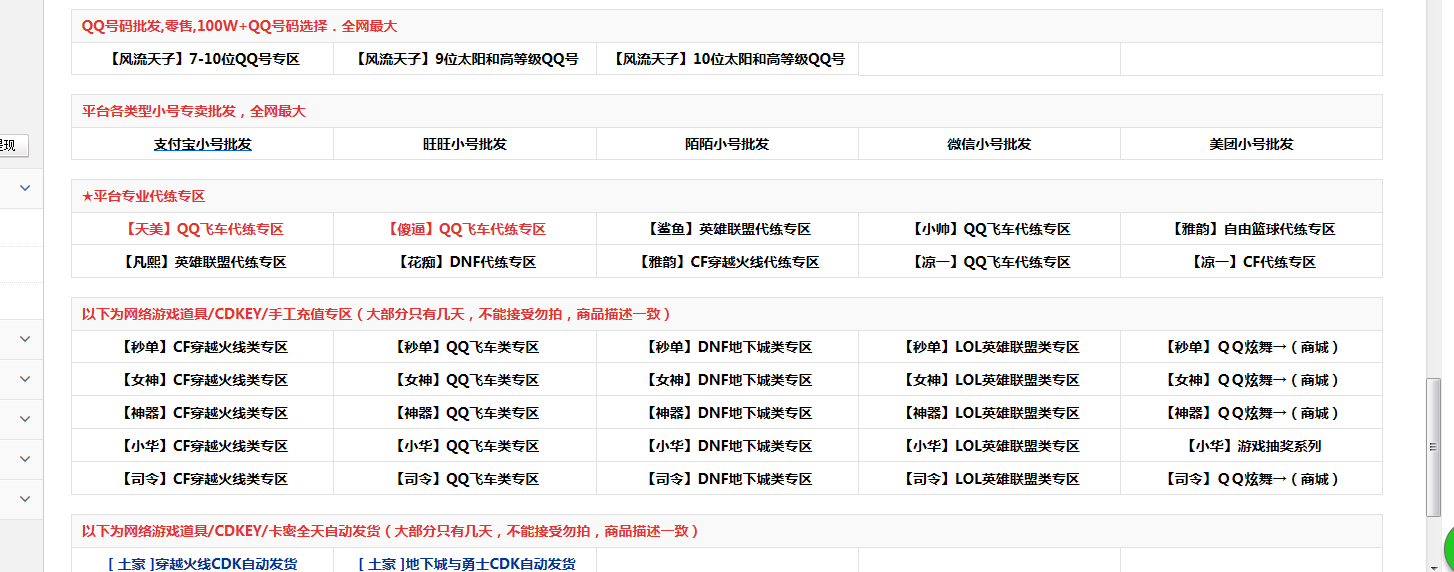Open 【风流天子】10位太阳和高等级QQ号 link

(x=727, y=59)
